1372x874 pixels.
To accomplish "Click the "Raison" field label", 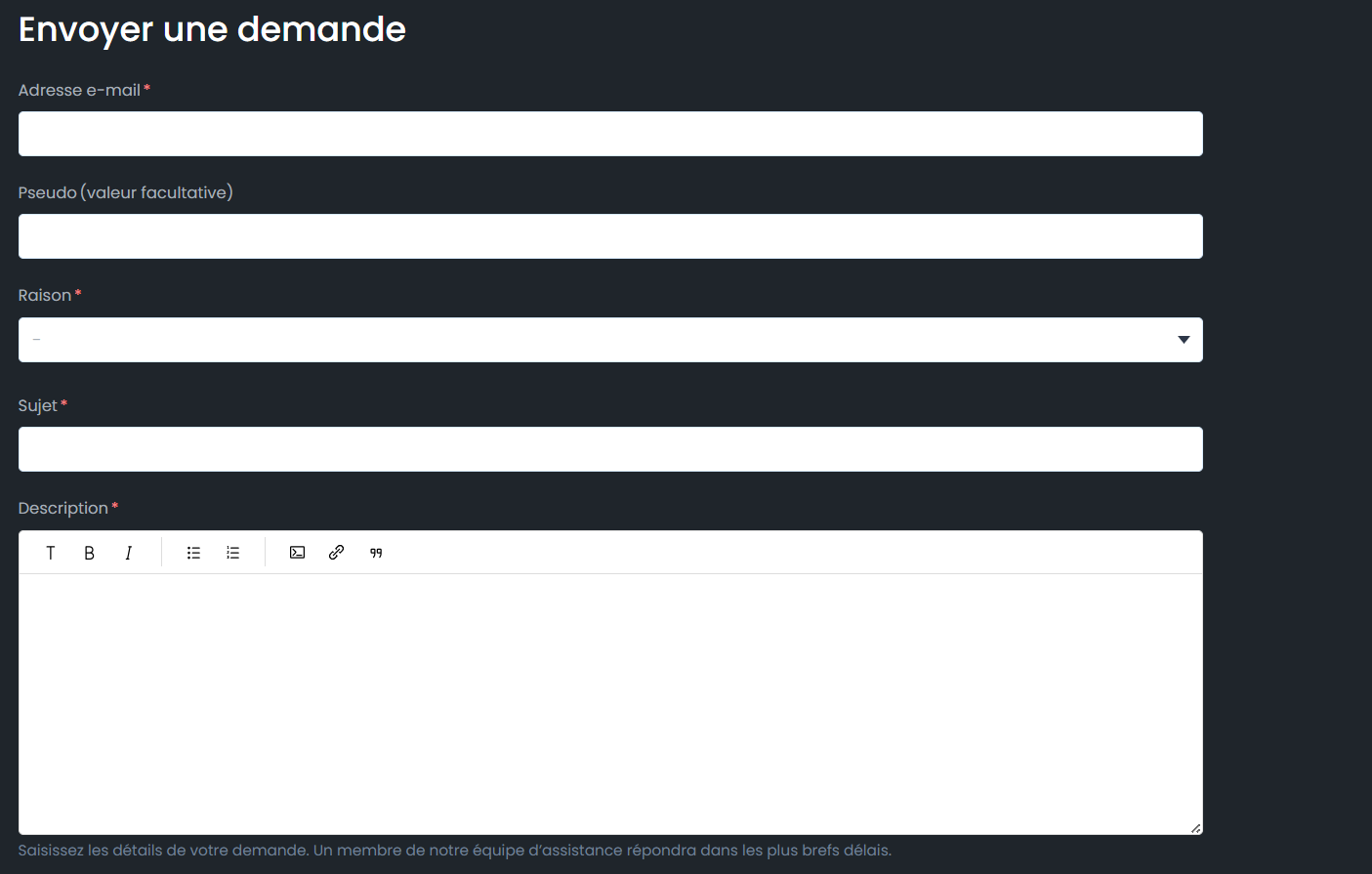I will tap(45, 295).
